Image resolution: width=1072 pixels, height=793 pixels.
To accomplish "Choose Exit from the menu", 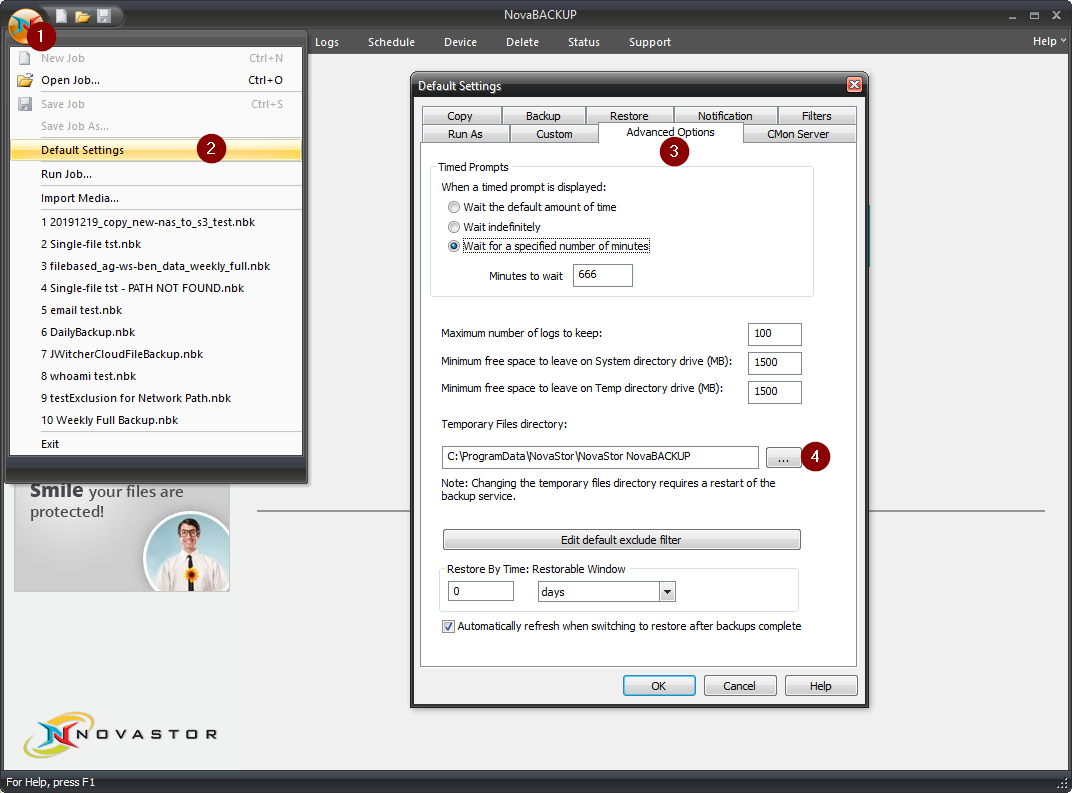I will point(156,444).
